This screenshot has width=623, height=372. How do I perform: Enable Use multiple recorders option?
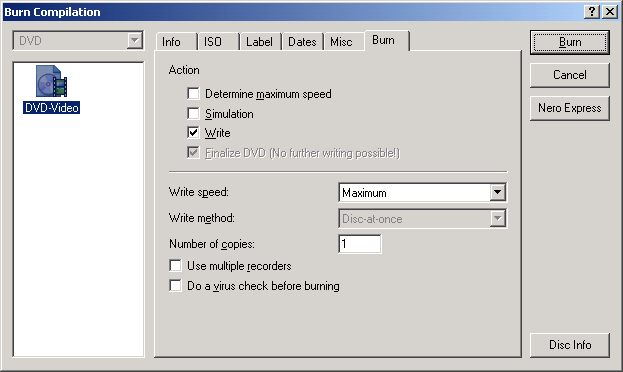175,265
